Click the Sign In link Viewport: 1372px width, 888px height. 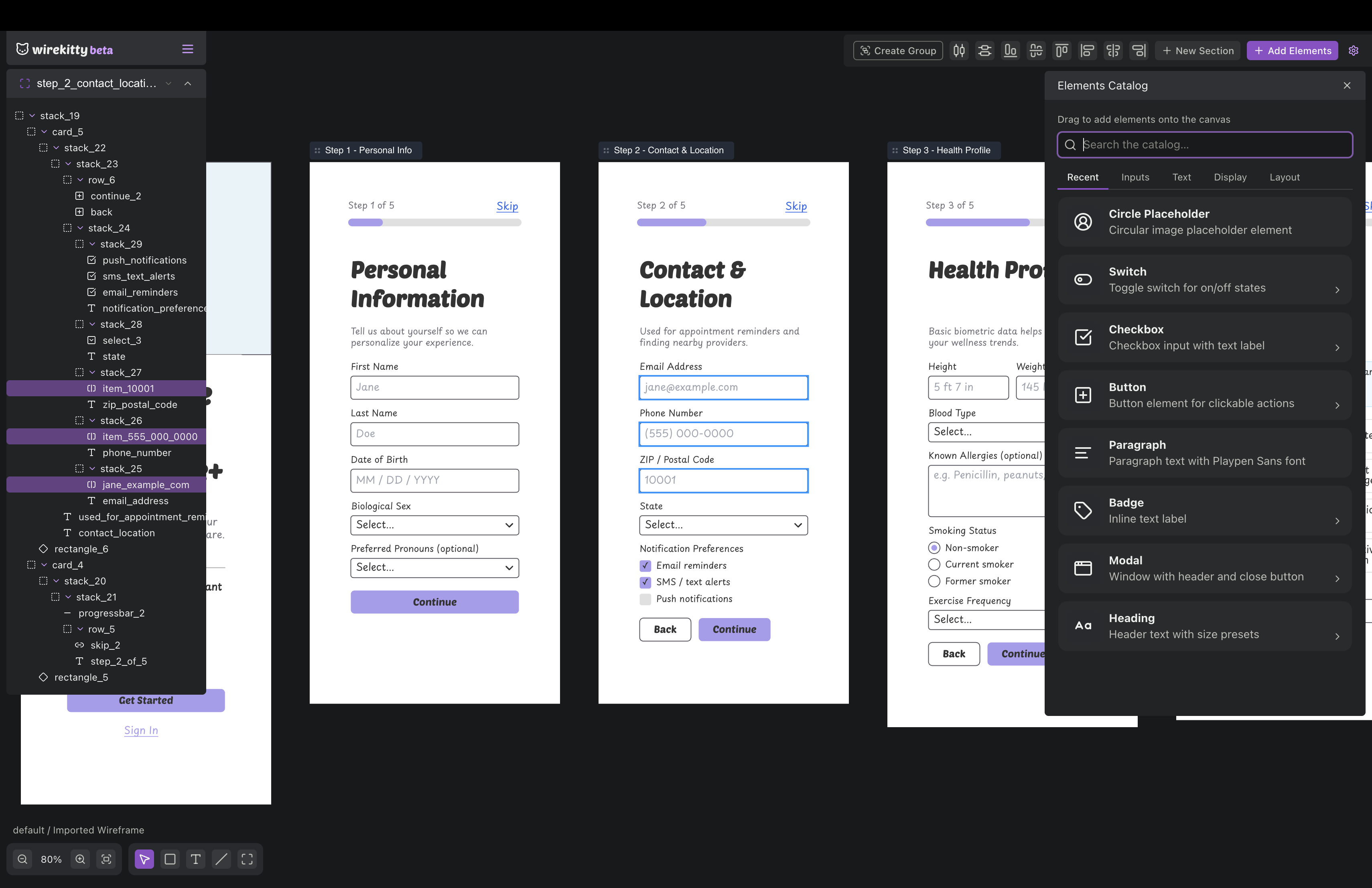click(x=141, y=730)
